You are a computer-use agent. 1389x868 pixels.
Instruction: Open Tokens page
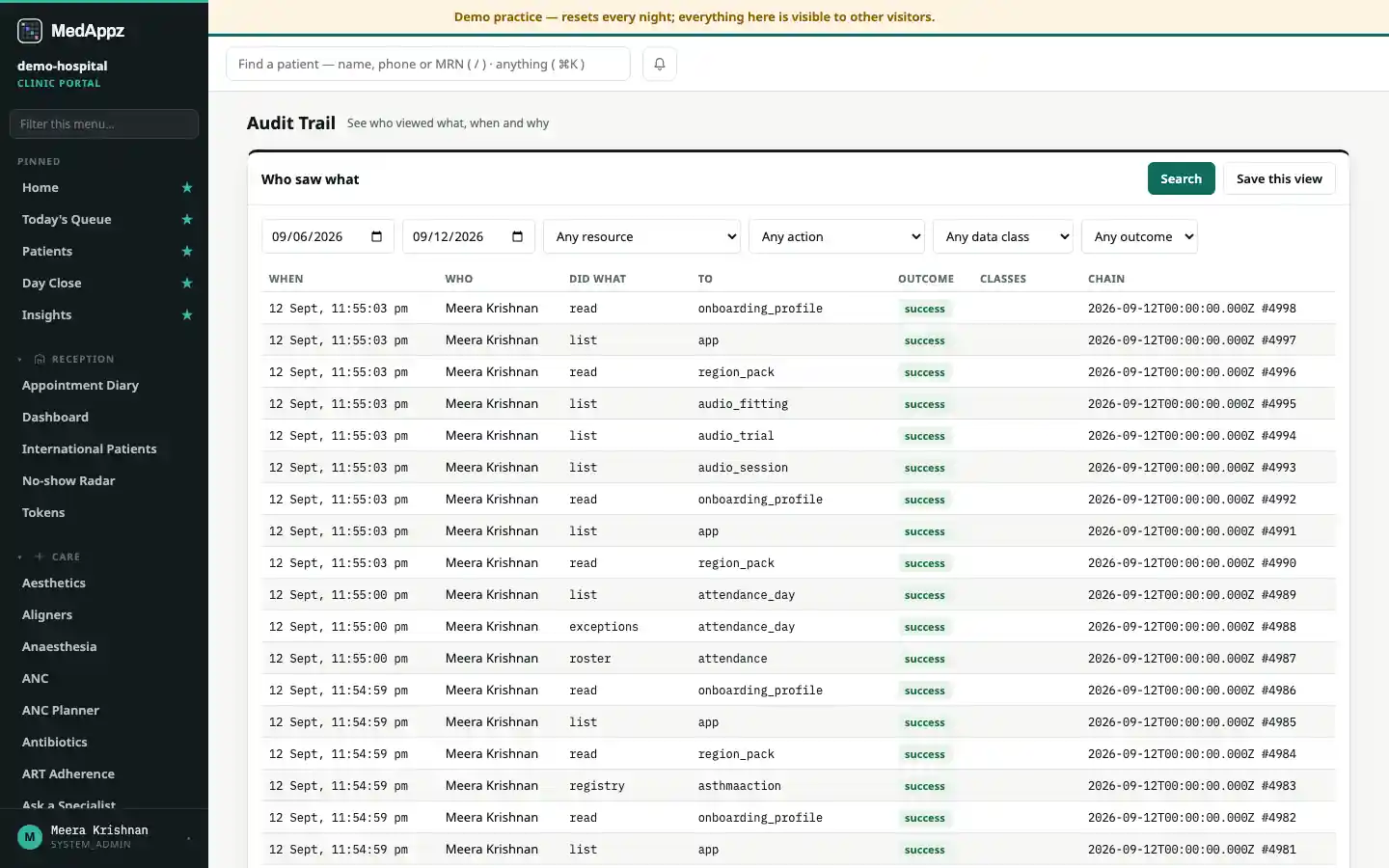click(43, 513)
